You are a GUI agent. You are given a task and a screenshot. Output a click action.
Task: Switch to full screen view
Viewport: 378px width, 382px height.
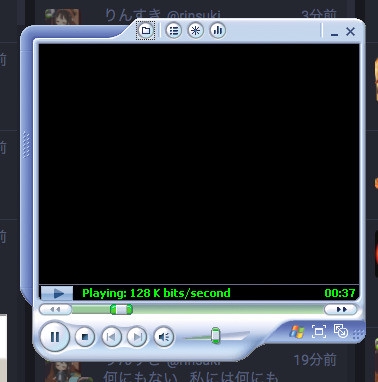(319, 331)
